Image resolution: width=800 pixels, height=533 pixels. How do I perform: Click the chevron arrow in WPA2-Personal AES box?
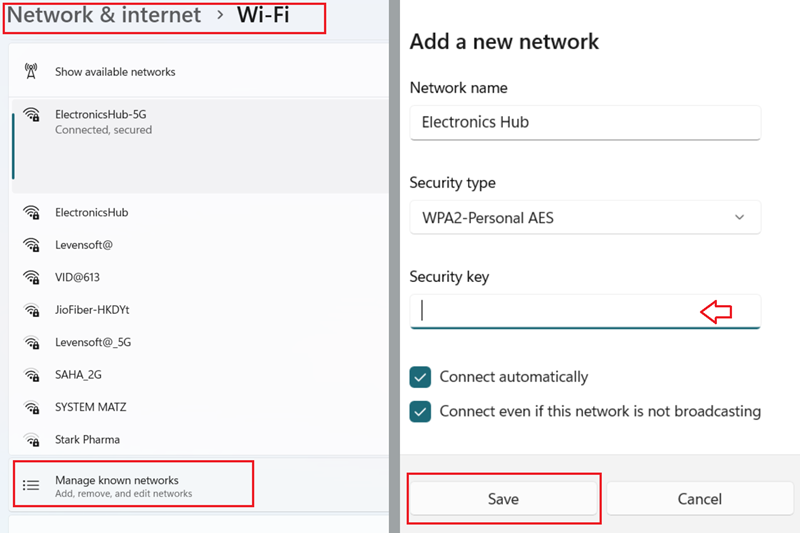point(739,218)
